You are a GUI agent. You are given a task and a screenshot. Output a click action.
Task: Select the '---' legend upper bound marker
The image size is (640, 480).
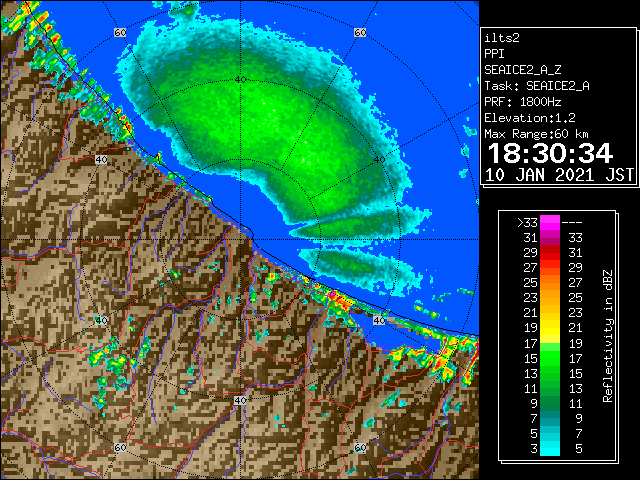[x=572, y=223]
